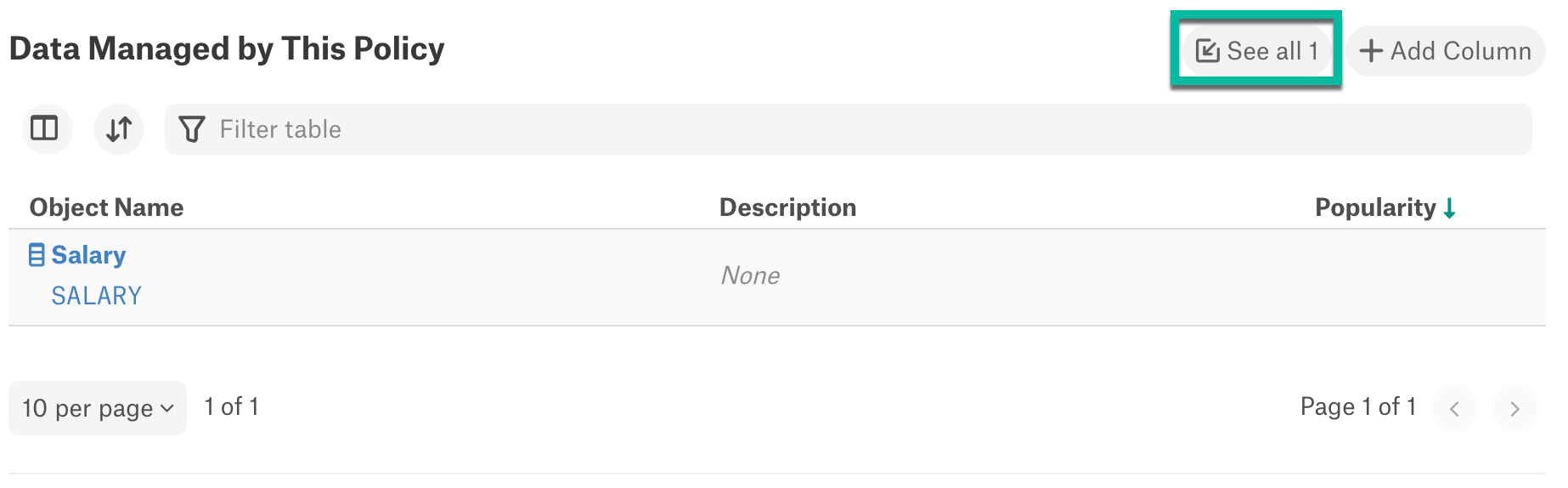Click the expand icon in See all 1
This screenshot has height=488, width=1568.
1207,51
